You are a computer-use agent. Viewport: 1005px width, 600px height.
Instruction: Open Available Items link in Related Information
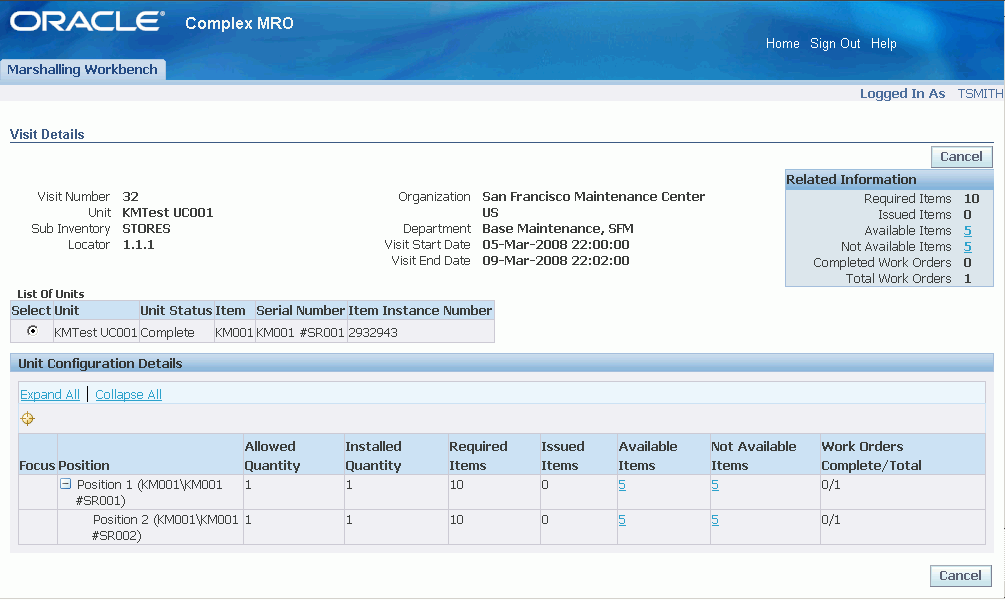click(x=967, y=230)
